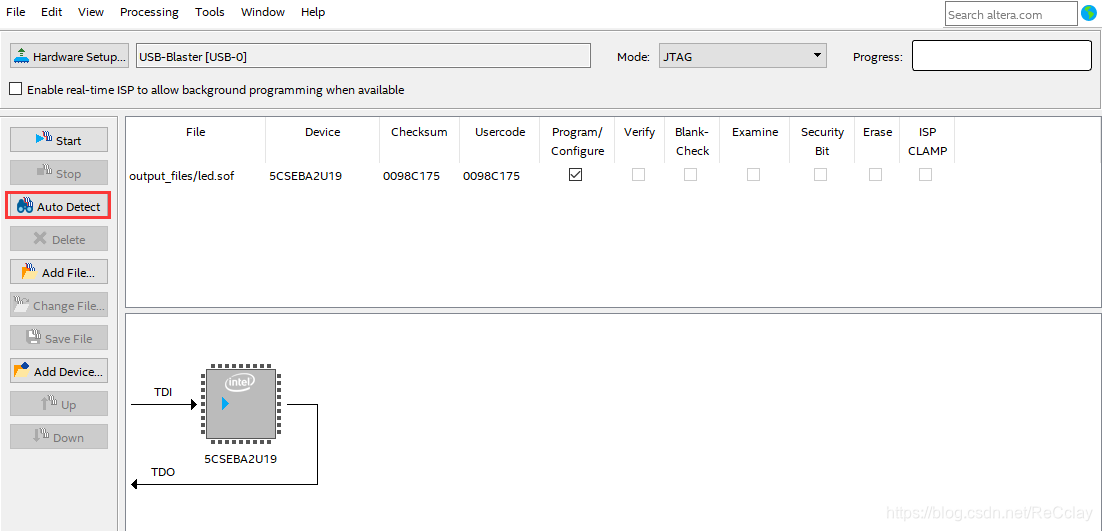The image size is (1102, 531).
Task: Click the Verify column header
Action: [639, 131]
